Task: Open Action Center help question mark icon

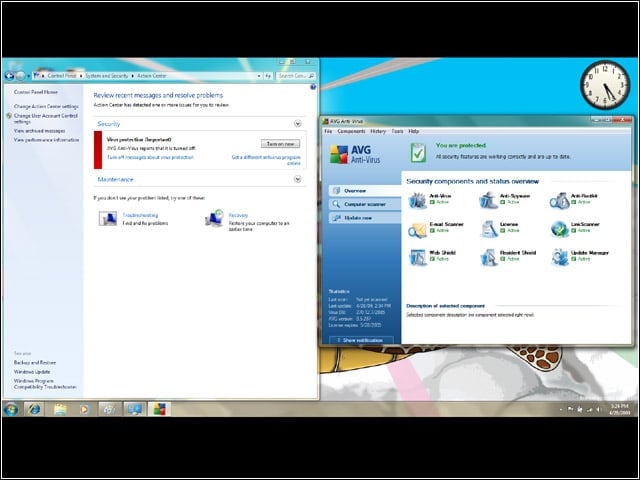Action: click(x=313, y=87)
